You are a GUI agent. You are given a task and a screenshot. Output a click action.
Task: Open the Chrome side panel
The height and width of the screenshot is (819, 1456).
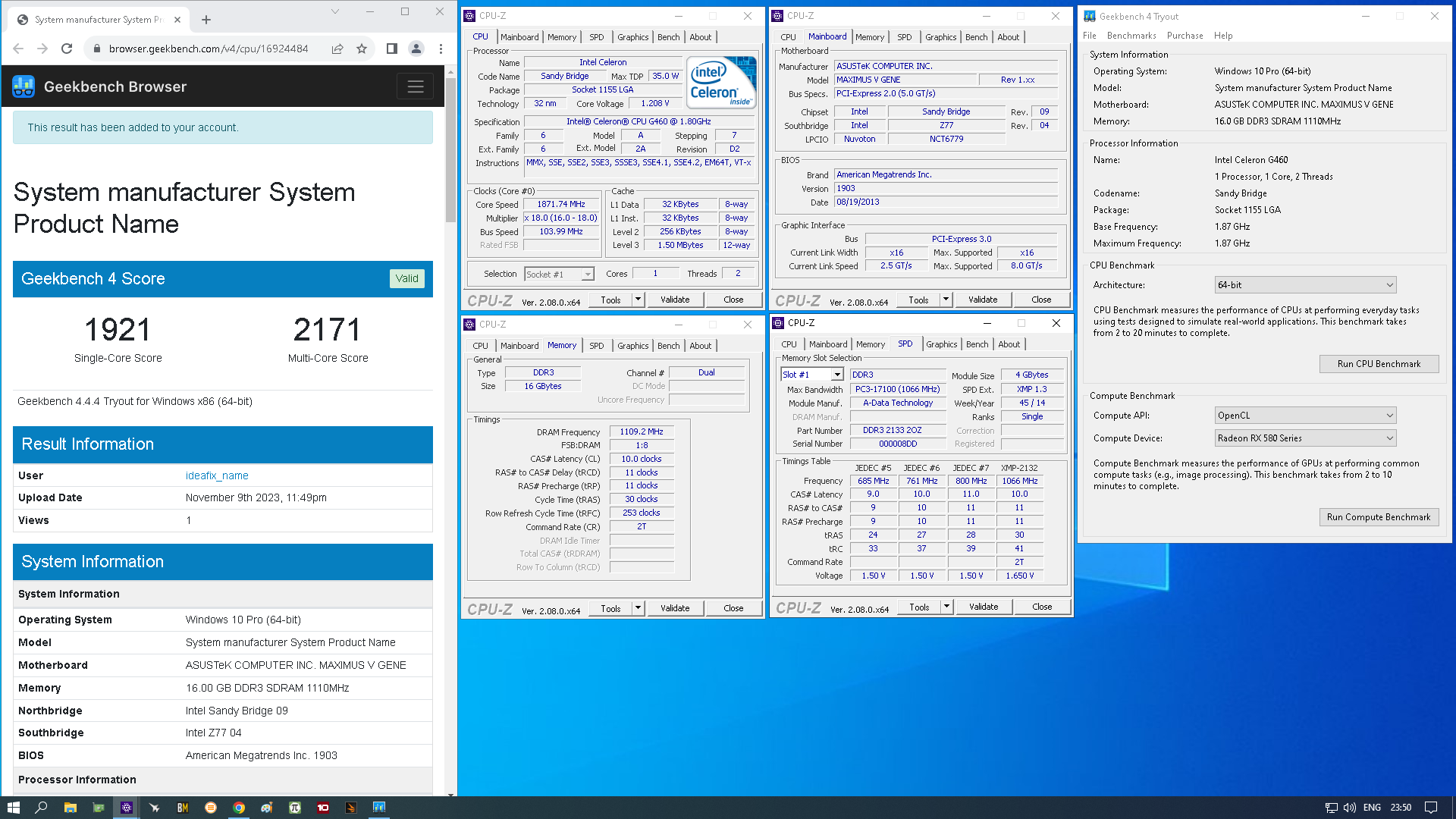point(391,49)
